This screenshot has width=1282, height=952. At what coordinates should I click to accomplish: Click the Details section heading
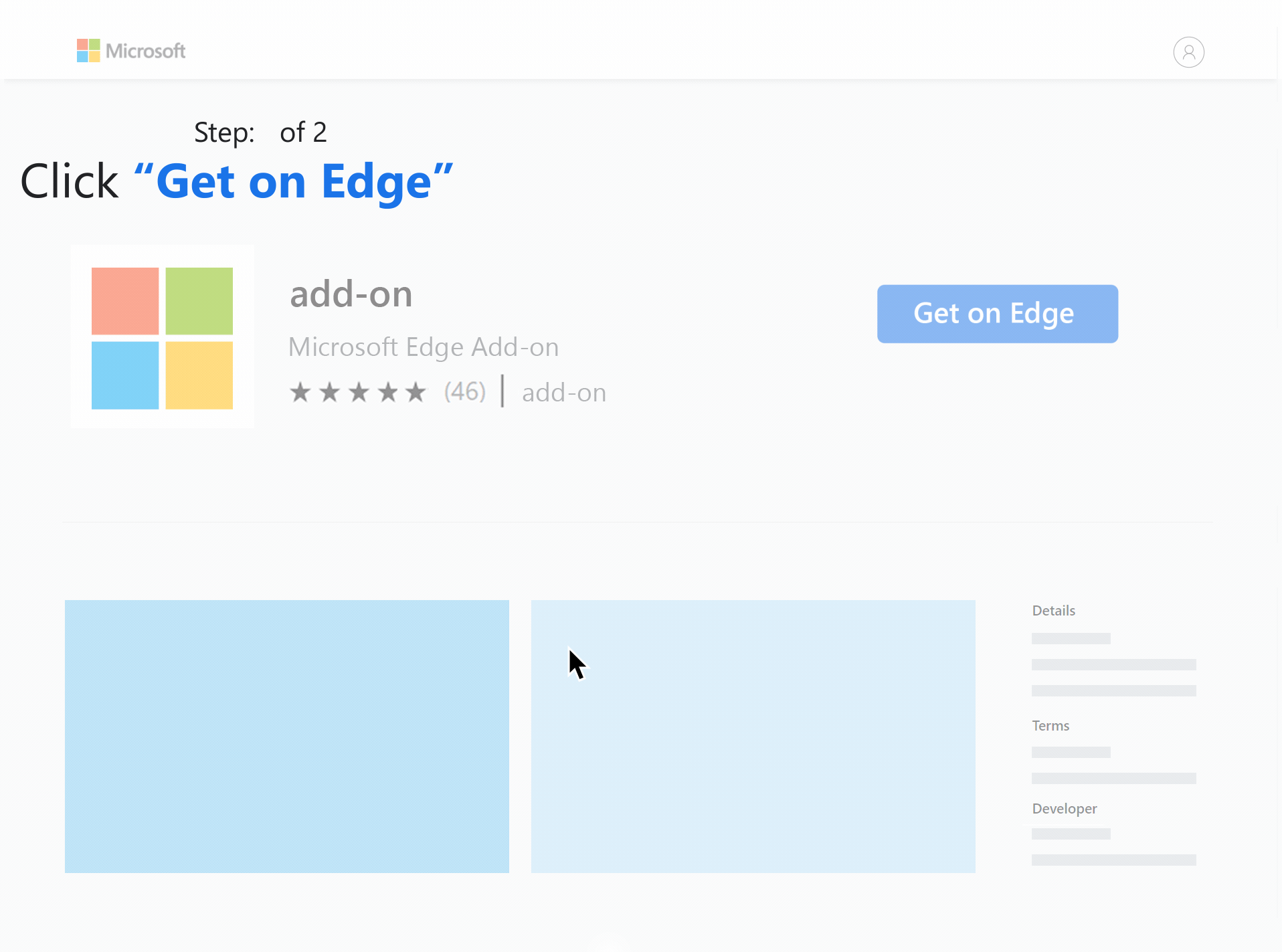(x=1053, y=611)
